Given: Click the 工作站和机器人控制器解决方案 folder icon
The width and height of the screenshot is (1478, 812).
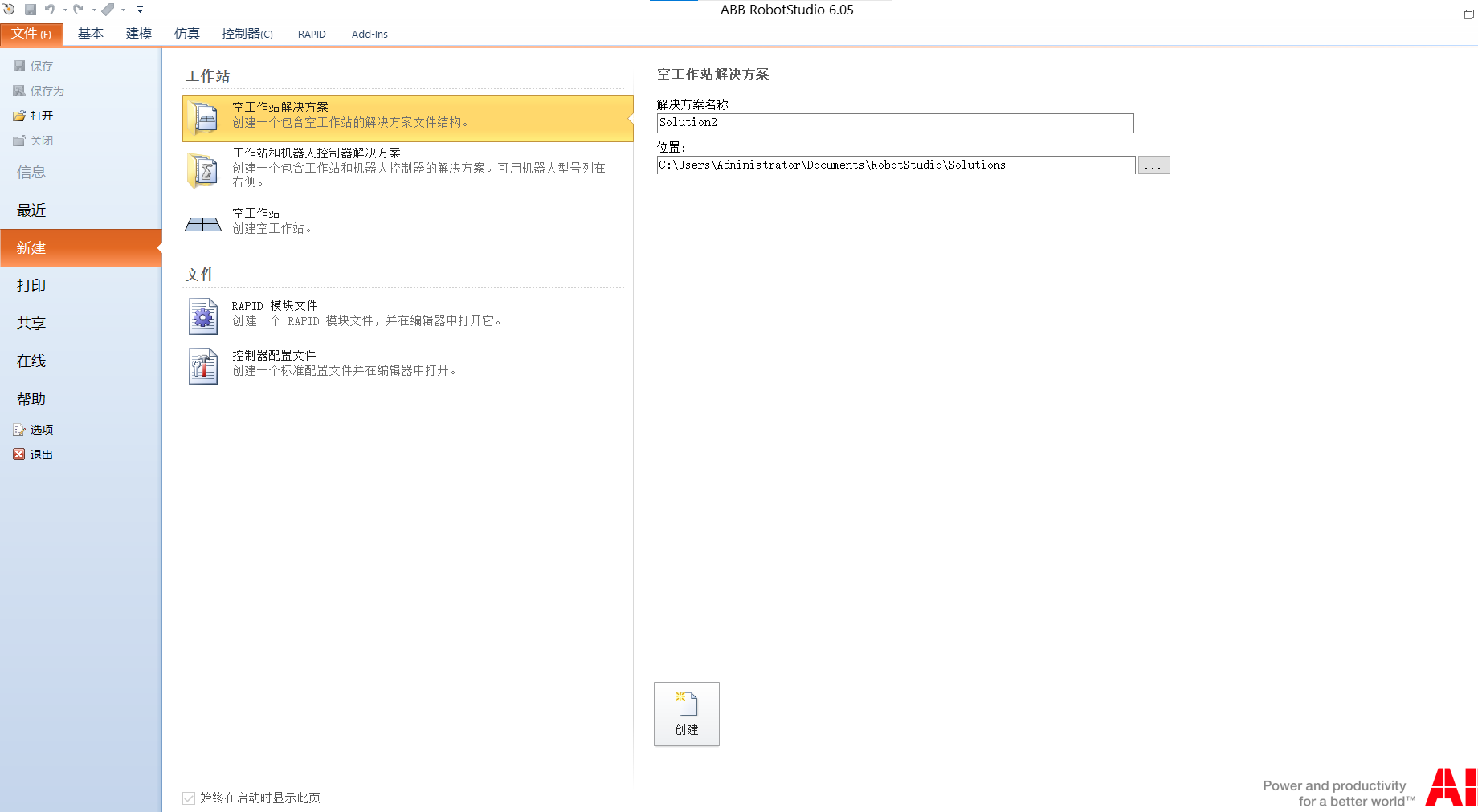Looking at the screenshot, I should [x=203, y=171].
